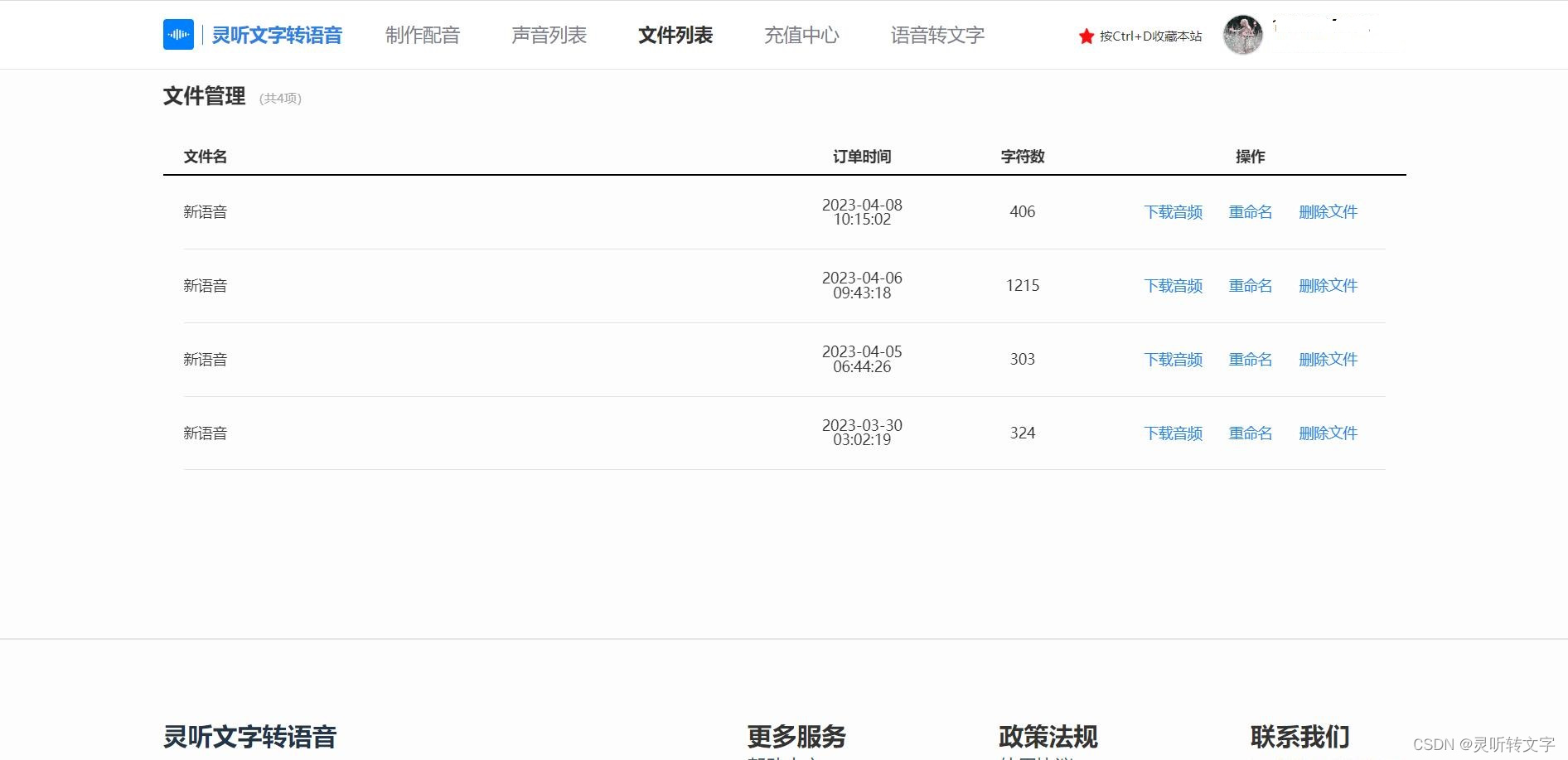Screen dimensions: 1568x760
Task: Go to the 制作配音 tab
Action: point(423,35)
